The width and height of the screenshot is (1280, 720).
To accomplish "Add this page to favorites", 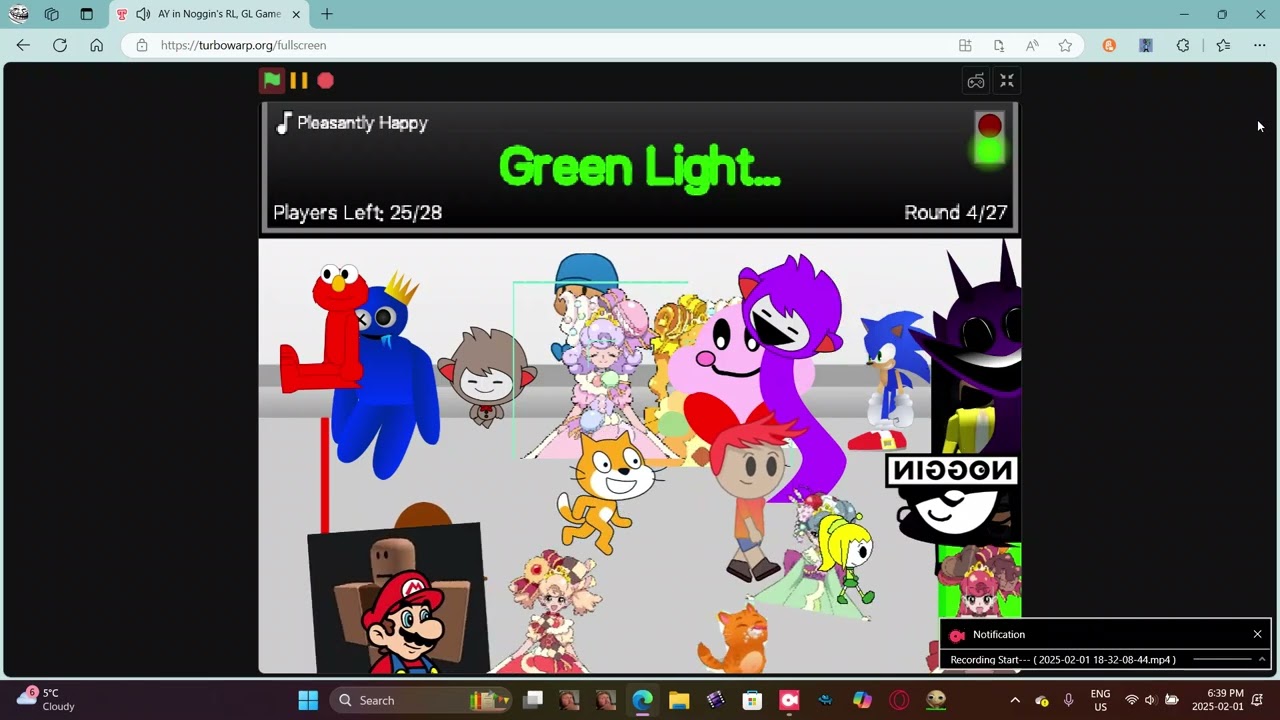I will (1065, 45).
